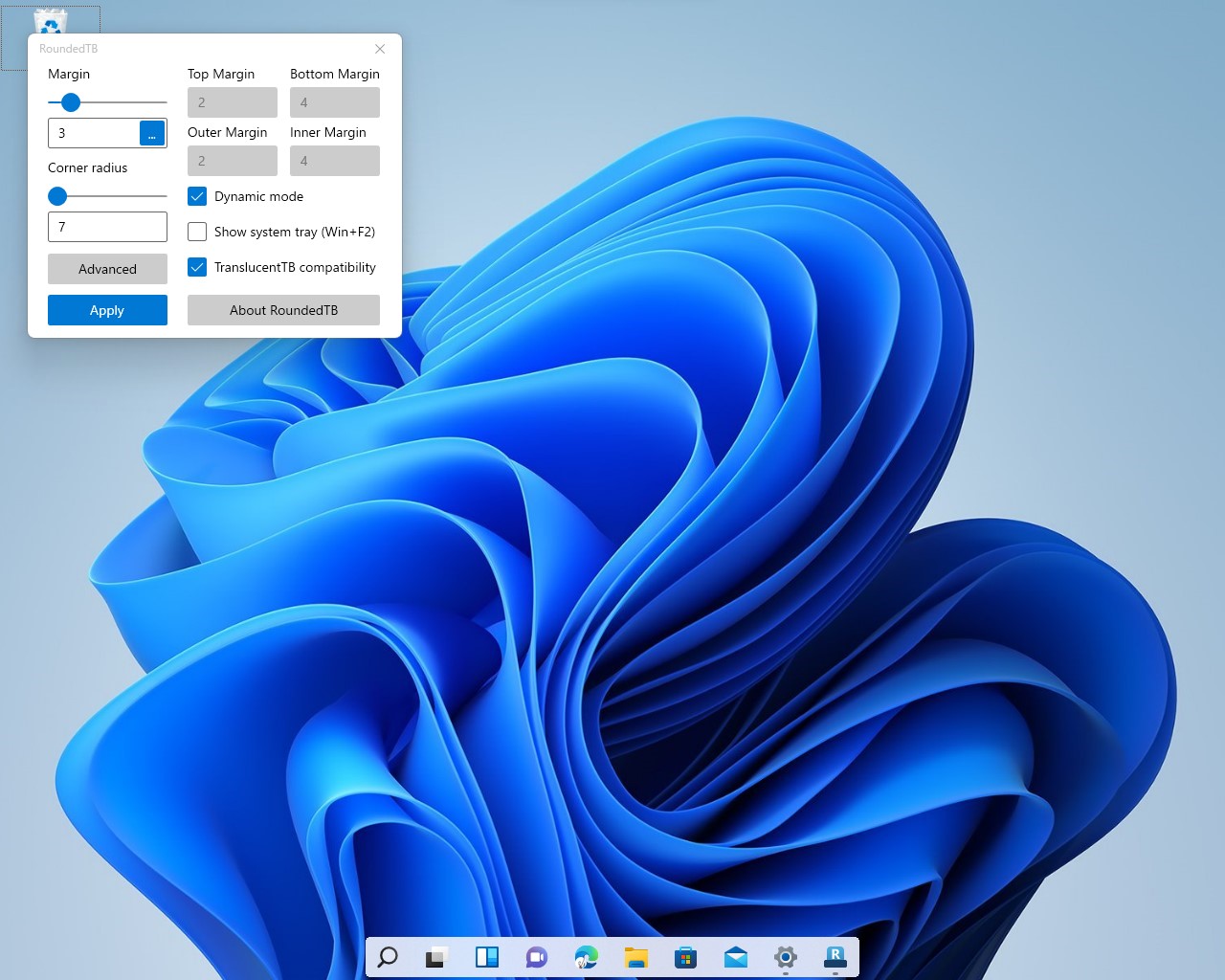Click the Margin slider handle
Image resolution: width=1225 pixels, height=980 pixels.
tap(71, 102)
